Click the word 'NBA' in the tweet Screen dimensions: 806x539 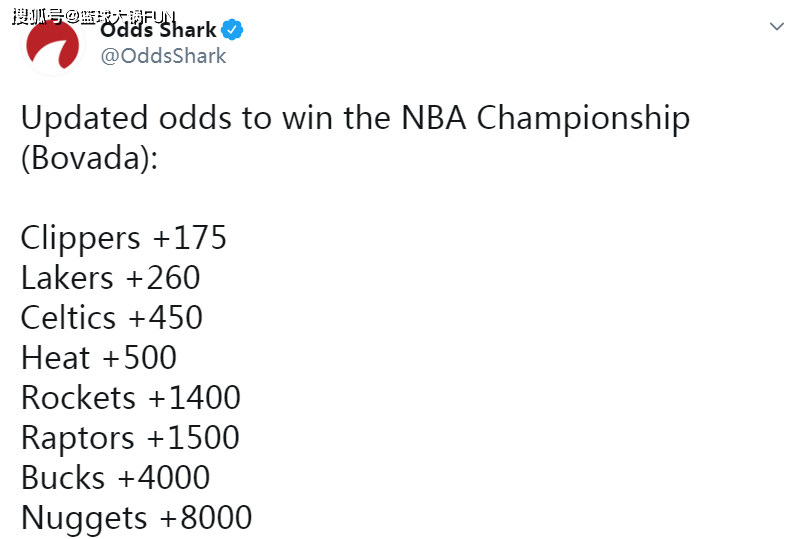click(434, 118)
